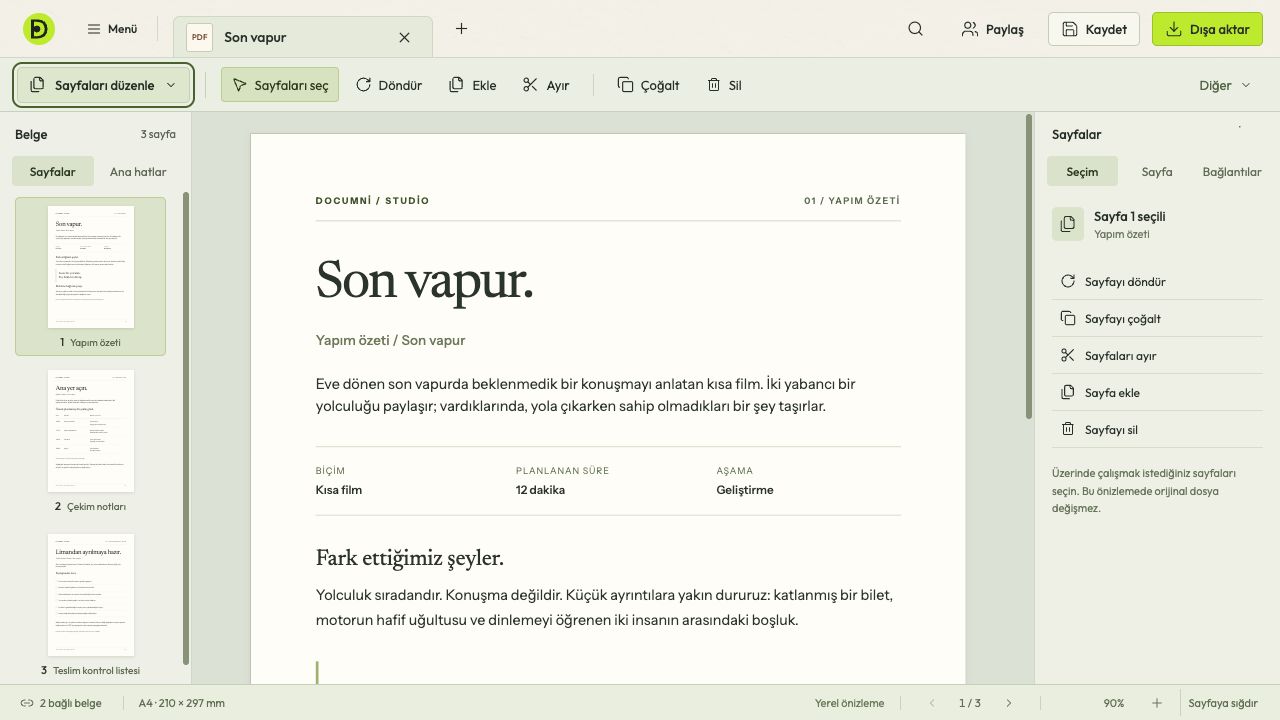Switch to the Seçim tab

1082,171
